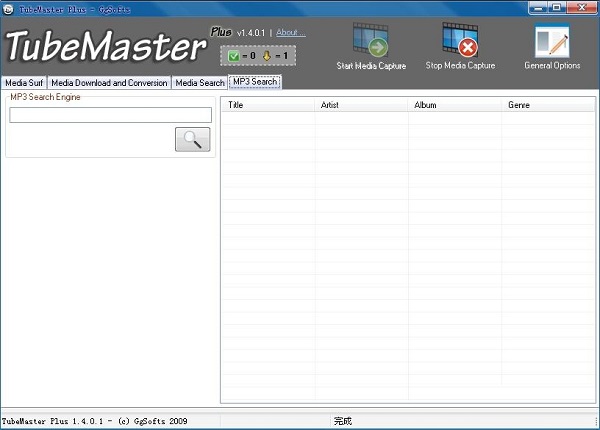The height and width of the screenshot is (430, 600).
Task: Sort results by the Artist column header
Action: [x=361, y=105]
